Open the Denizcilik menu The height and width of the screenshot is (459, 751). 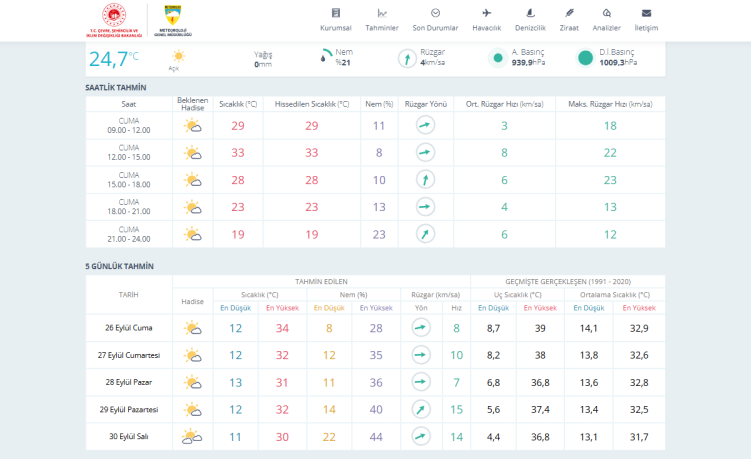click(x=530, y=20)
